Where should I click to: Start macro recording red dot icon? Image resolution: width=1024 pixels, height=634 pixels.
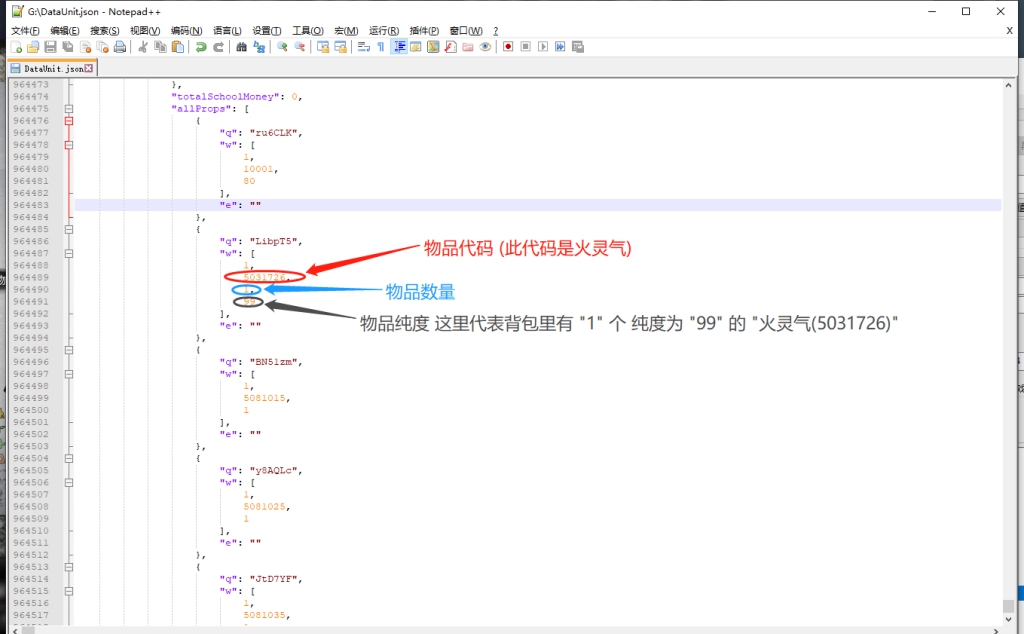point(508,47)
